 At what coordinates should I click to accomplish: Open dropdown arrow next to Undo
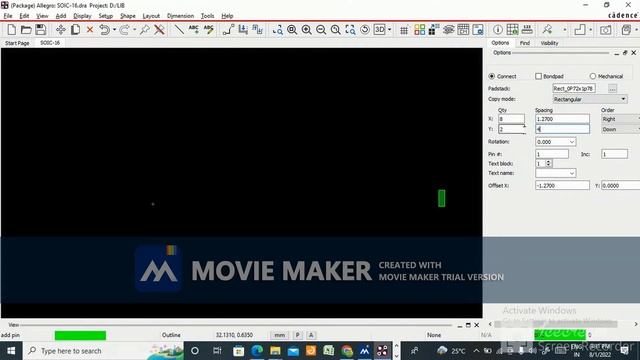pos(114,30)
